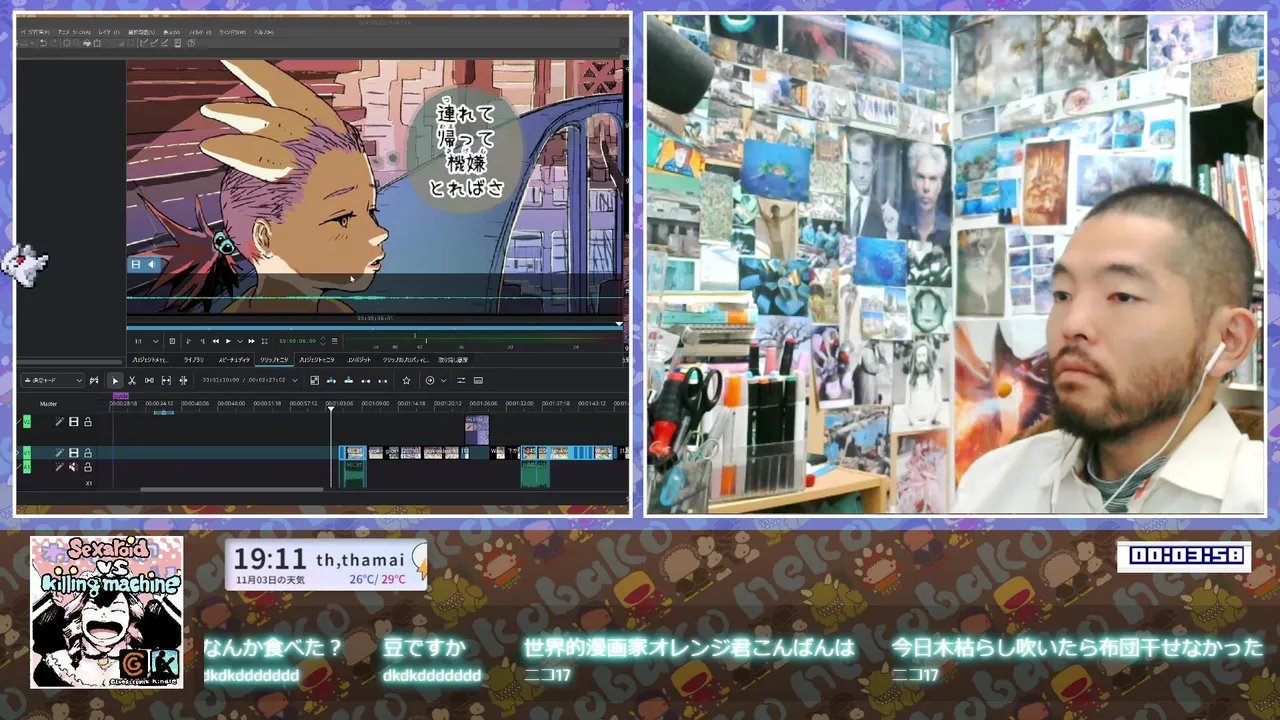Switch to the クリップモニタ tab
Image resolution: width=1280 pixels, height=720 pixels.
click(x=274, y=360)
